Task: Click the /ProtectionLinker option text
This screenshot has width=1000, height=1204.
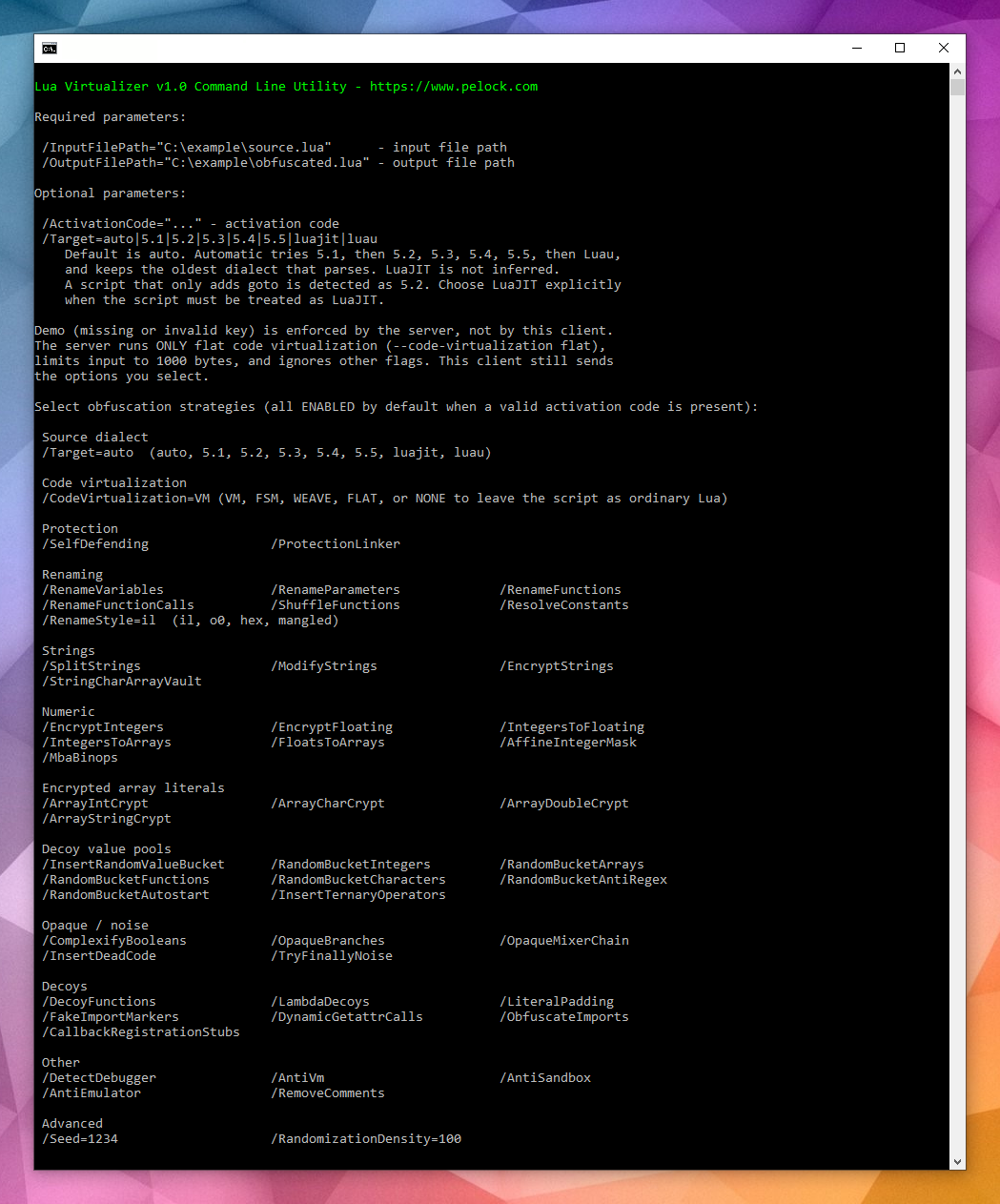Action: click(x=336, y=544)
